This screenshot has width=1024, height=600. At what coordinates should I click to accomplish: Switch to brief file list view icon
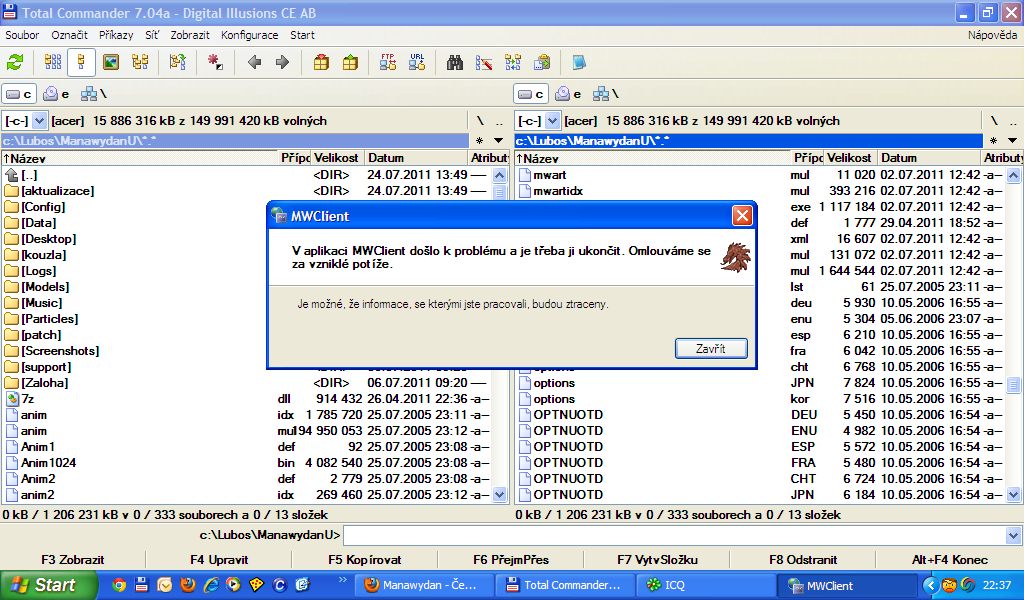pyautogui.click(x=53, y=63)
